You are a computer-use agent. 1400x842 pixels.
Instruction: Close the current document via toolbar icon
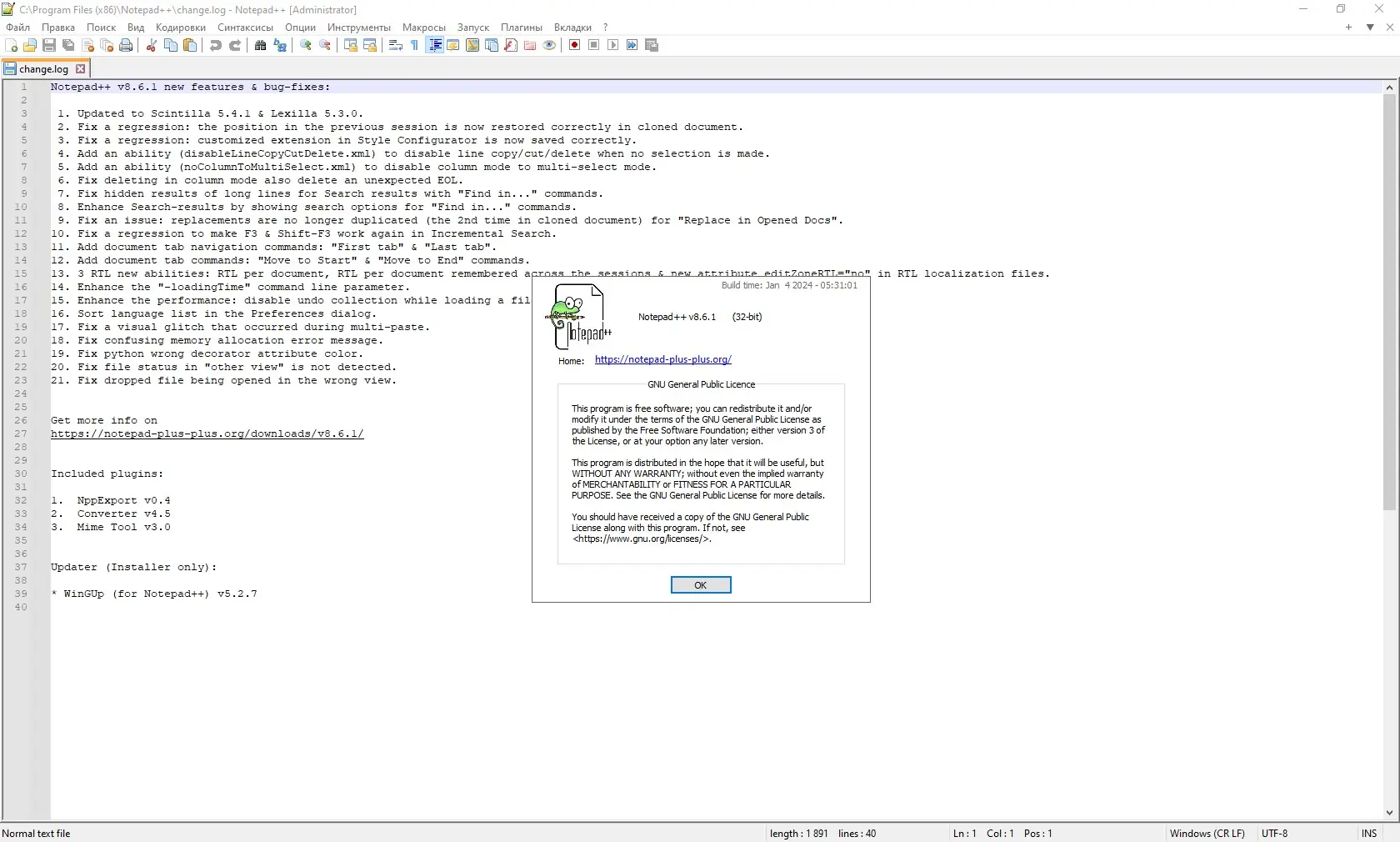[x=87, y=46]
